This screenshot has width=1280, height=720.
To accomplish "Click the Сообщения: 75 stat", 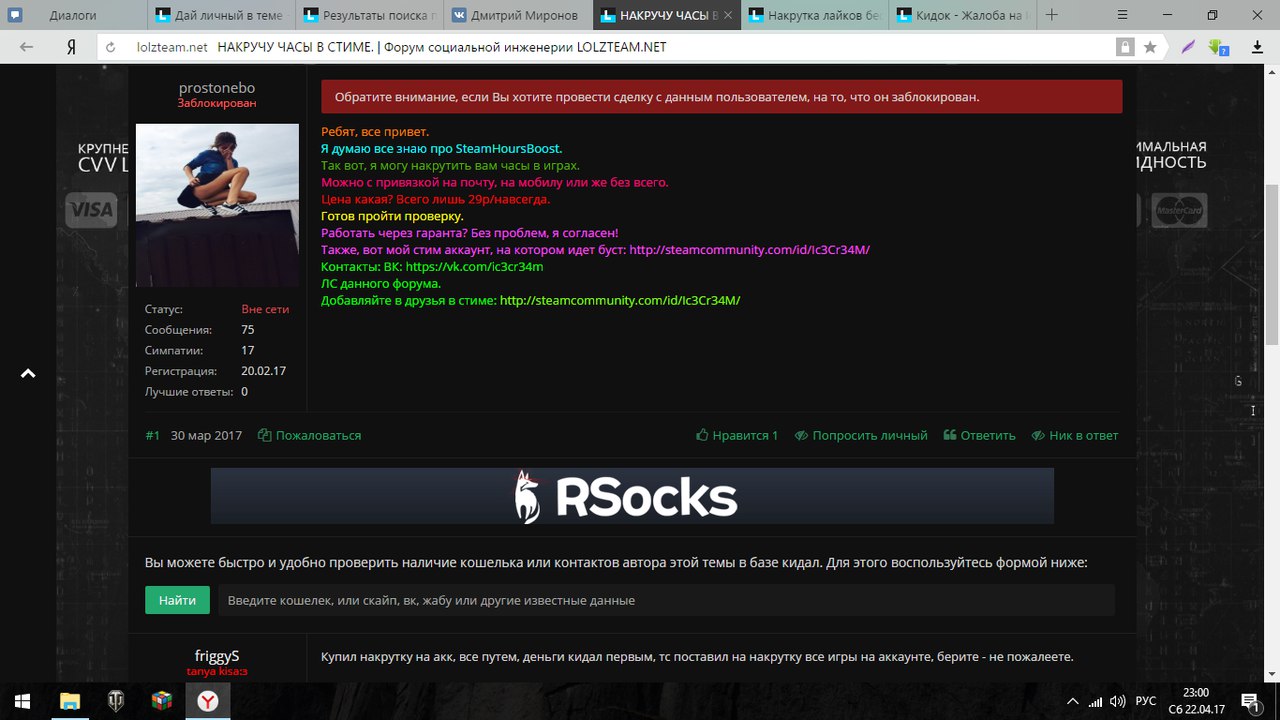I will point(217,329).
